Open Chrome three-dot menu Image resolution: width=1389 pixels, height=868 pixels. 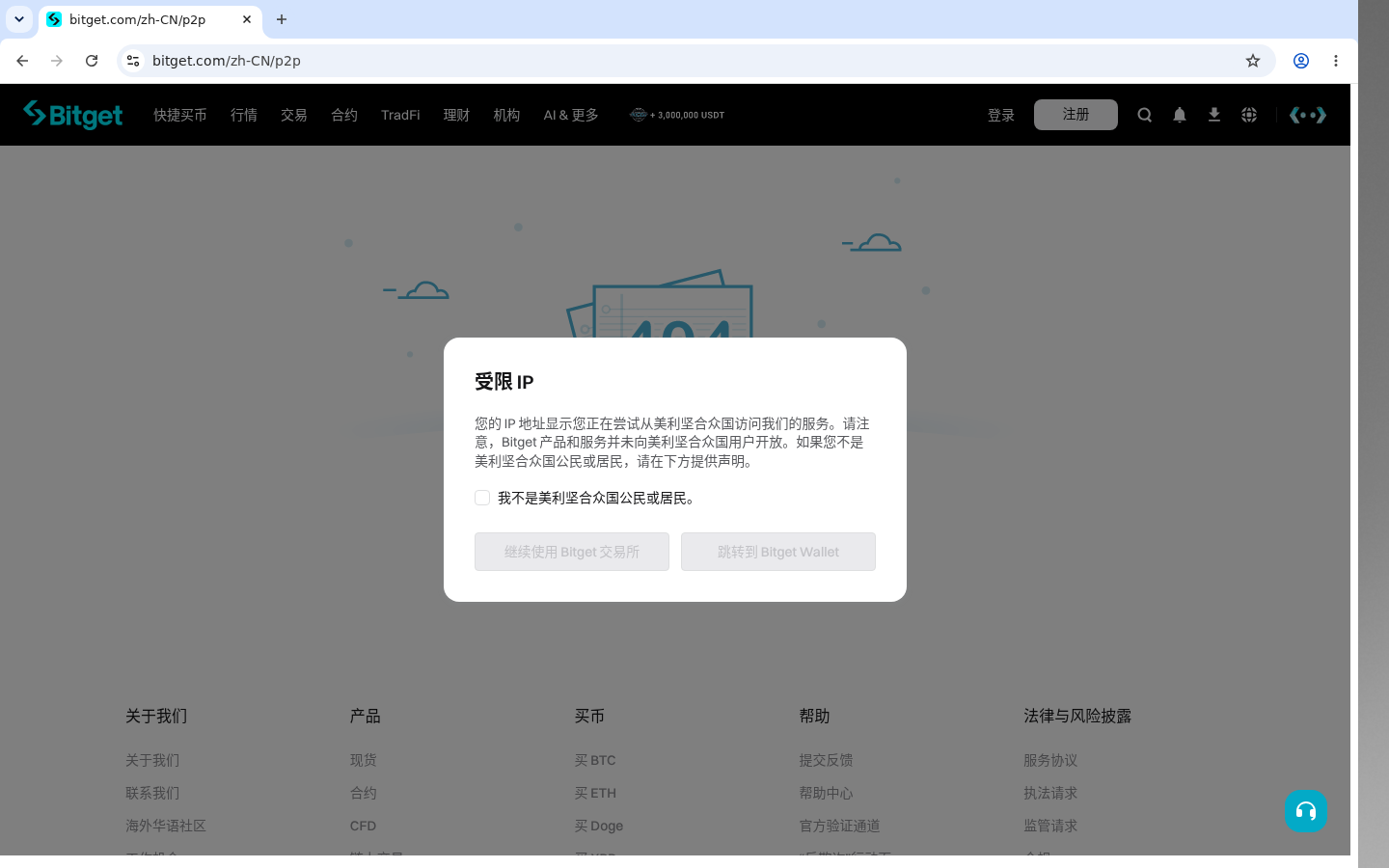[x=1335, y=61]
